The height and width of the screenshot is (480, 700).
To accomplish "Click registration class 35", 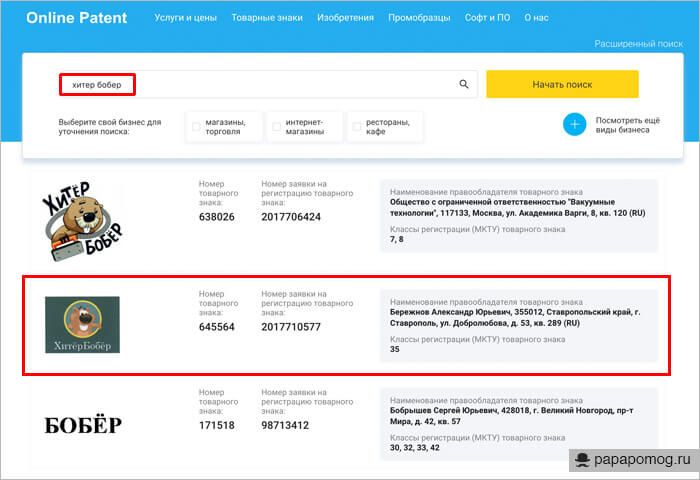I will [x=395, y=349].
